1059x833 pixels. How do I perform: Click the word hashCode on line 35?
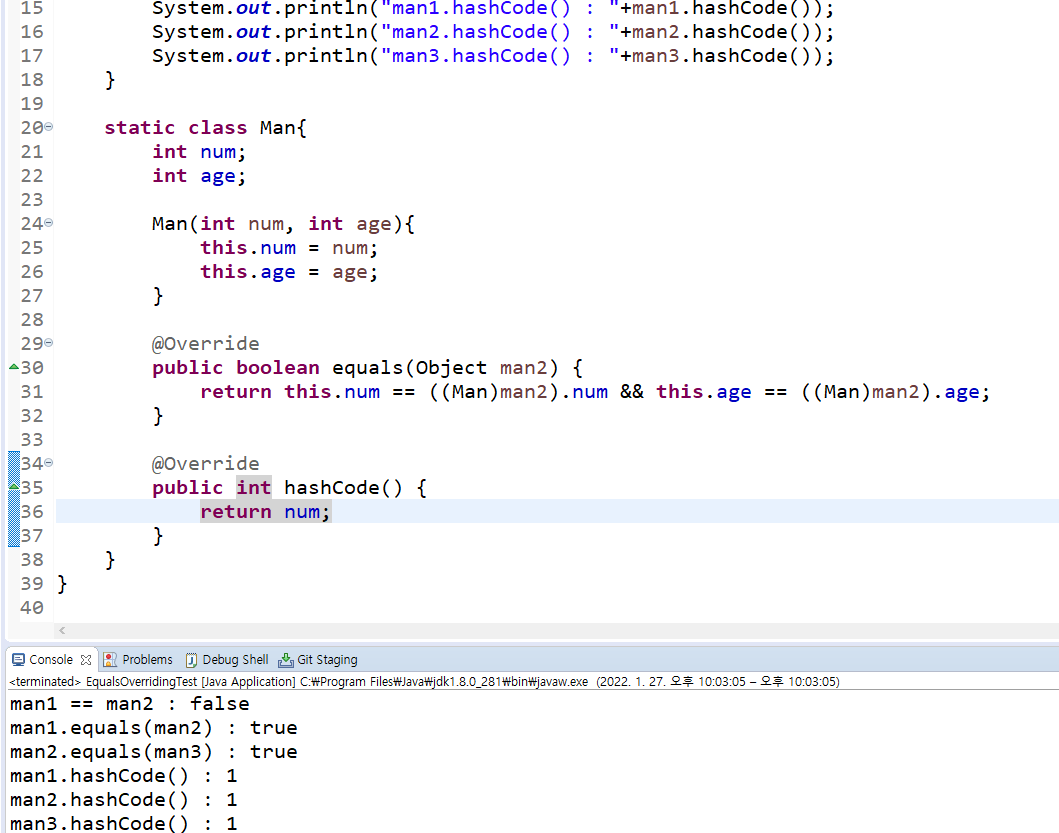pos(332,488)
